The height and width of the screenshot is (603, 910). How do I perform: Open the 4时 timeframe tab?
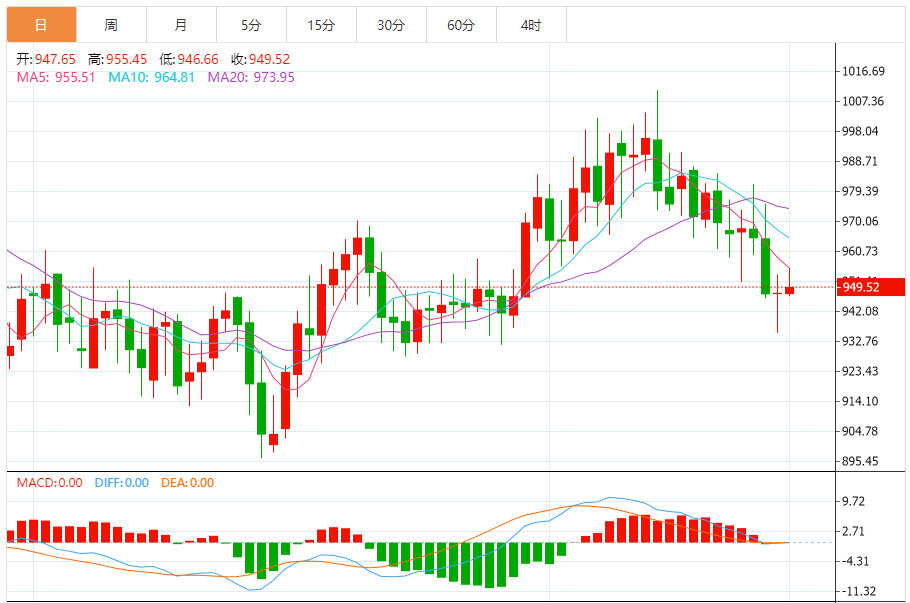pos(531,25)
